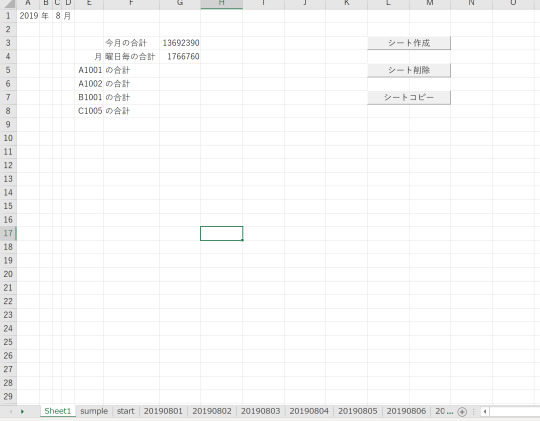Switch to sheet 20190803
This screenshot has width=540, height=421.
click(260, 411)
